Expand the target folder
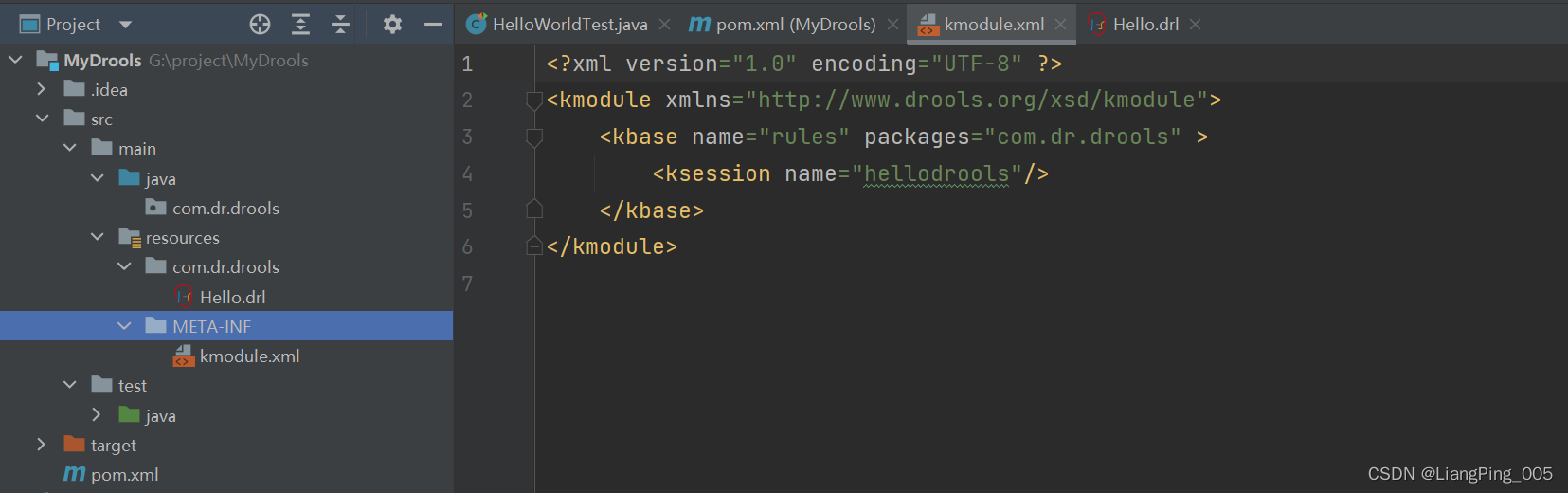This screenshot has width=1568, height=493. pos(41,445)
